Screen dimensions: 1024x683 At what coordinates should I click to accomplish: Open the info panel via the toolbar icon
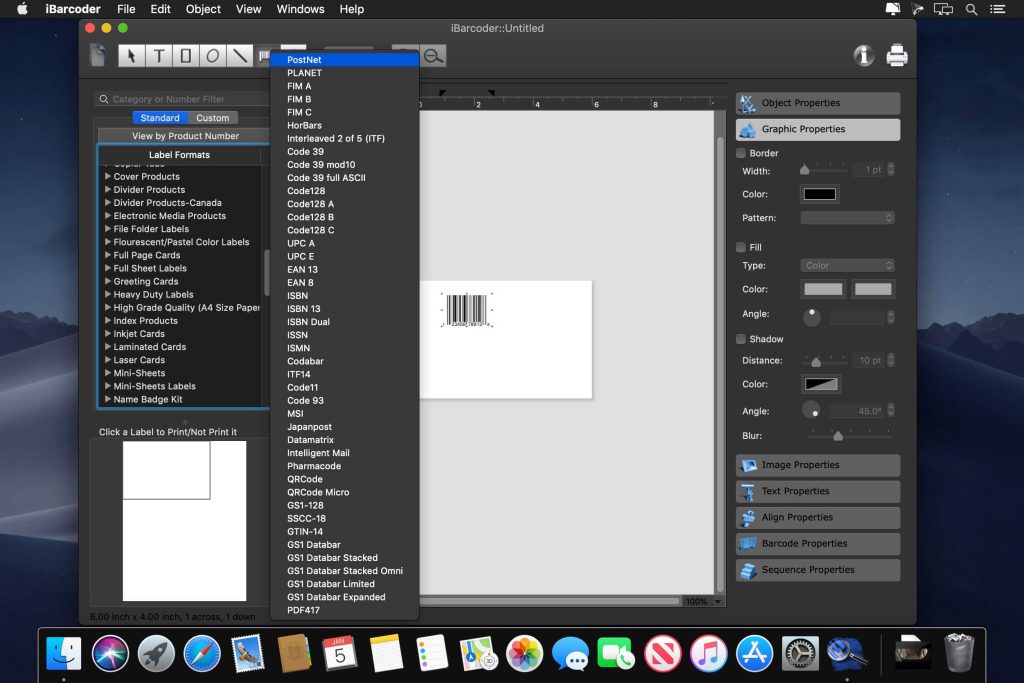point(864,56)
